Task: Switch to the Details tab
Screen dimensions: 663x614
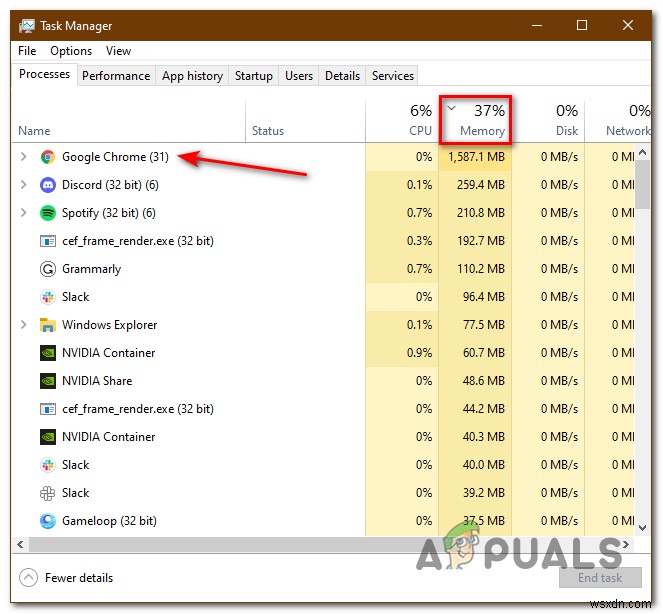Action: point(342,76)
